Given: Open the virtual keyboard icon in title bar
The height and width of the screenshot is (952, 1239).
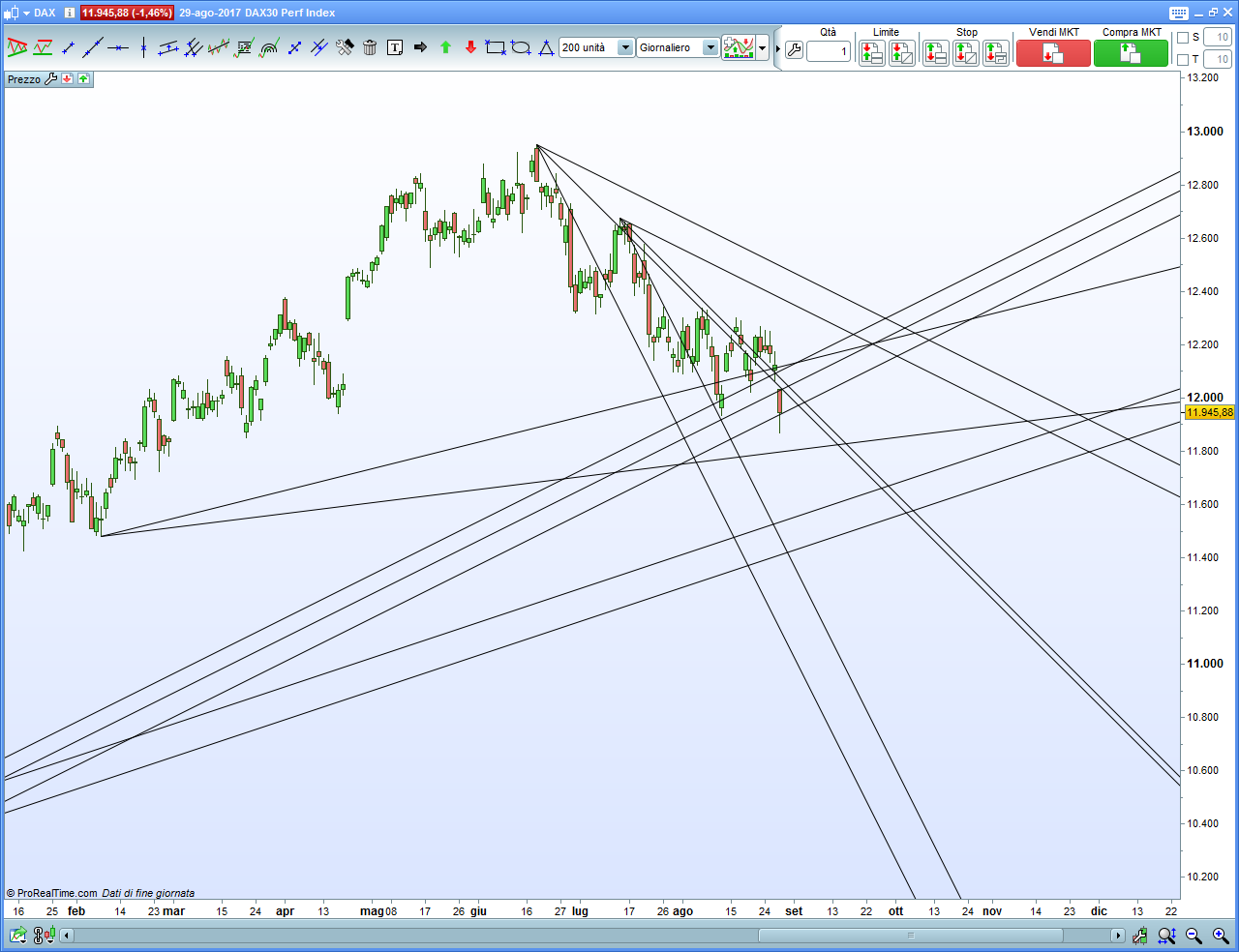Looking at the screenshot, I should coord(1178,13).
